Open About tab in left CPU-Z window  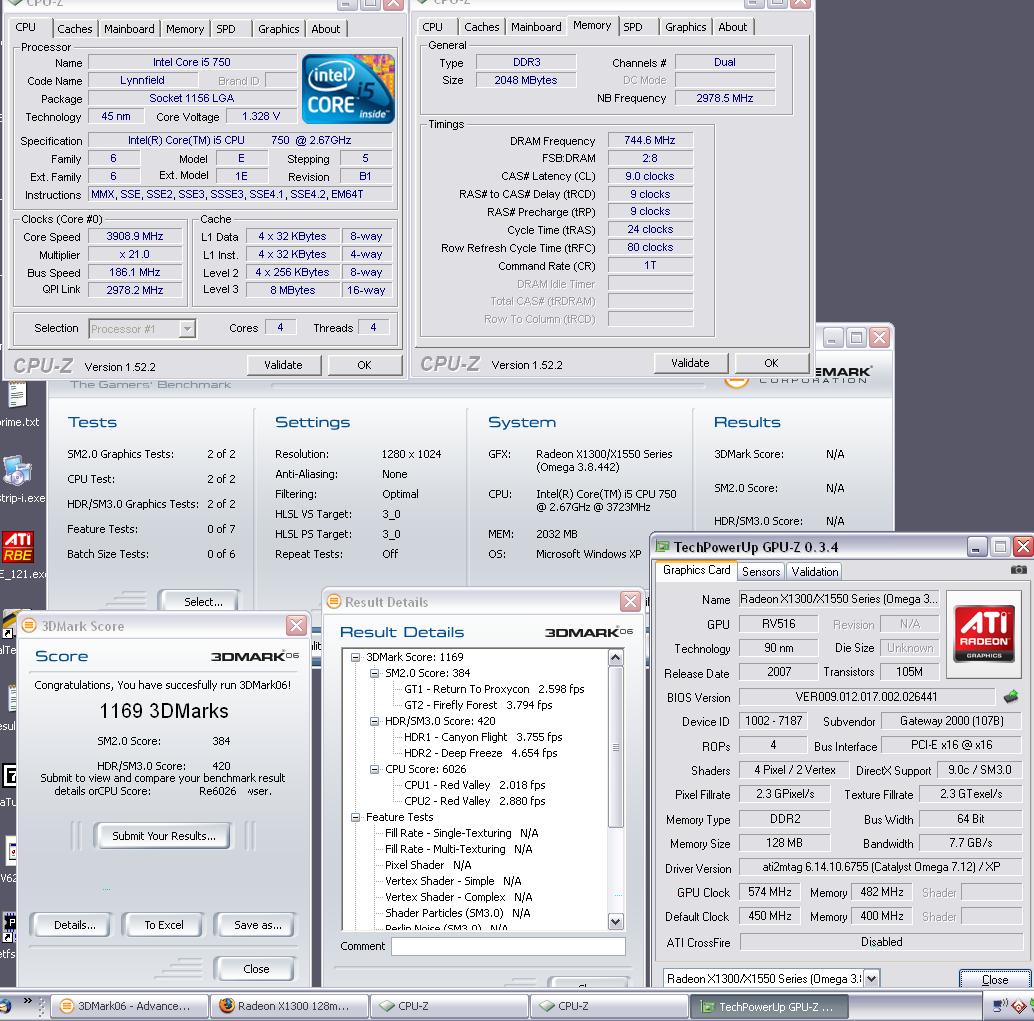[x=326, y=29]
